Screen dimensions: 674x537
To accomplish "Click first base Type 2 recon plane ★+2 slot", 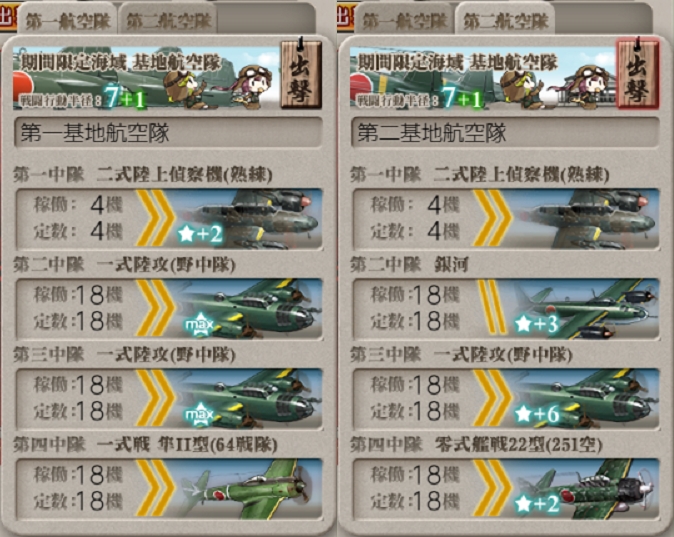I will [x=169, y=219].
